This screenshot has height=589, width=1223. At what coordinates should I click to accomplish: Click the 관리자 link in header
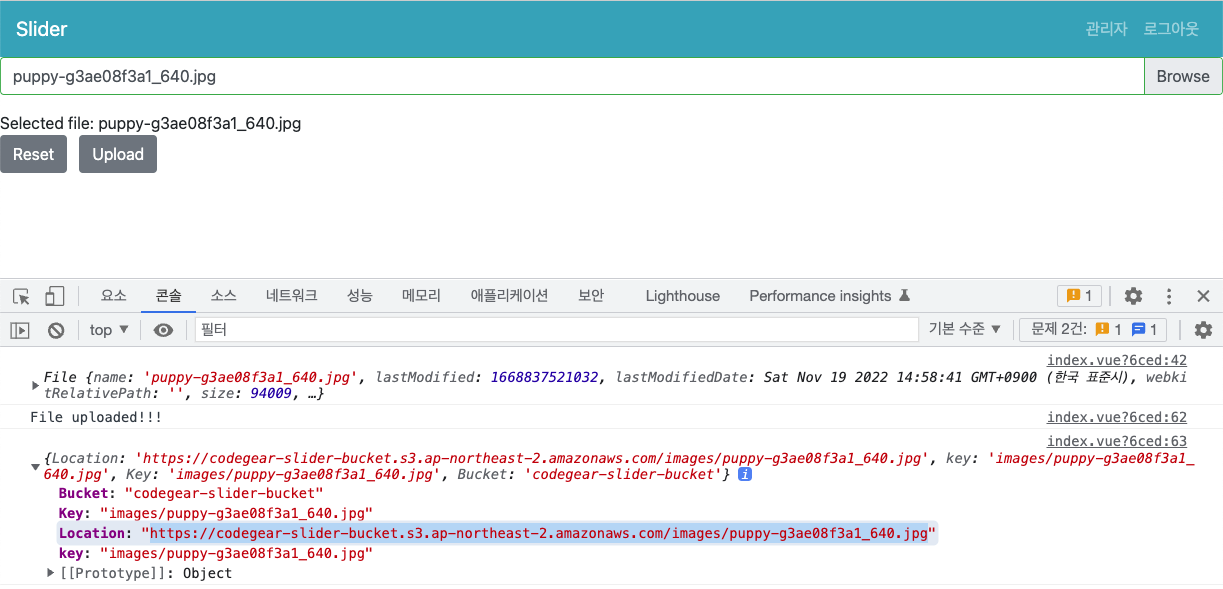point(1106,29)
